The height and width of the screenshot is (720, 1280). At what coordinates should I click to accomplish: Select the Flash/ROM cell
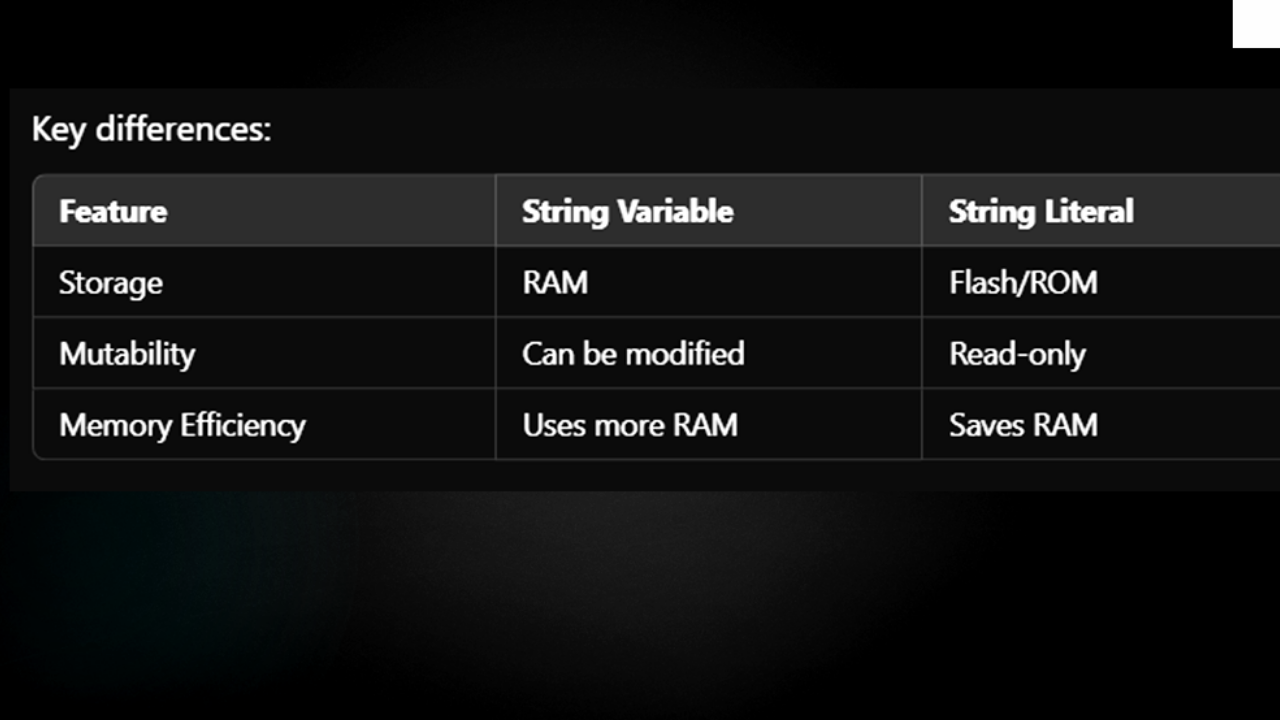tap(1023, 283)
